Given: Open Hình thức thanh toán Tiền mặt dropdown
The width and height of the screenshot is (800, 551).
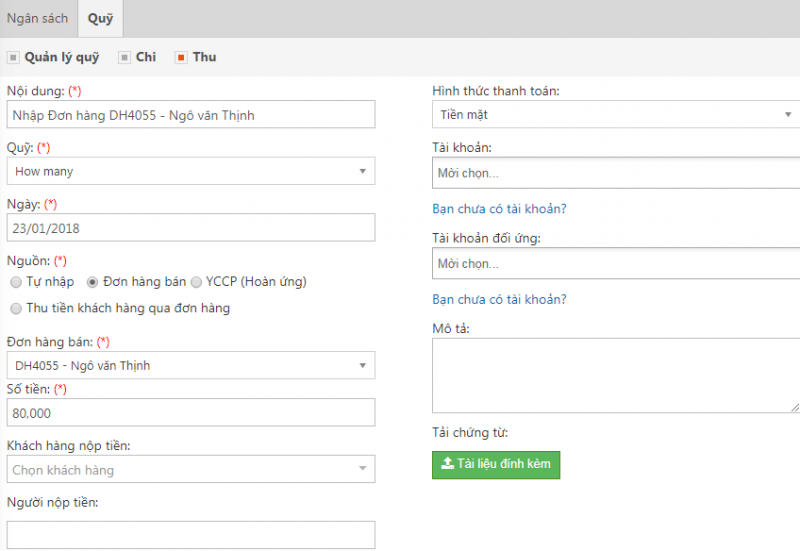Looking at the screenshot, I should pos(616,114).
